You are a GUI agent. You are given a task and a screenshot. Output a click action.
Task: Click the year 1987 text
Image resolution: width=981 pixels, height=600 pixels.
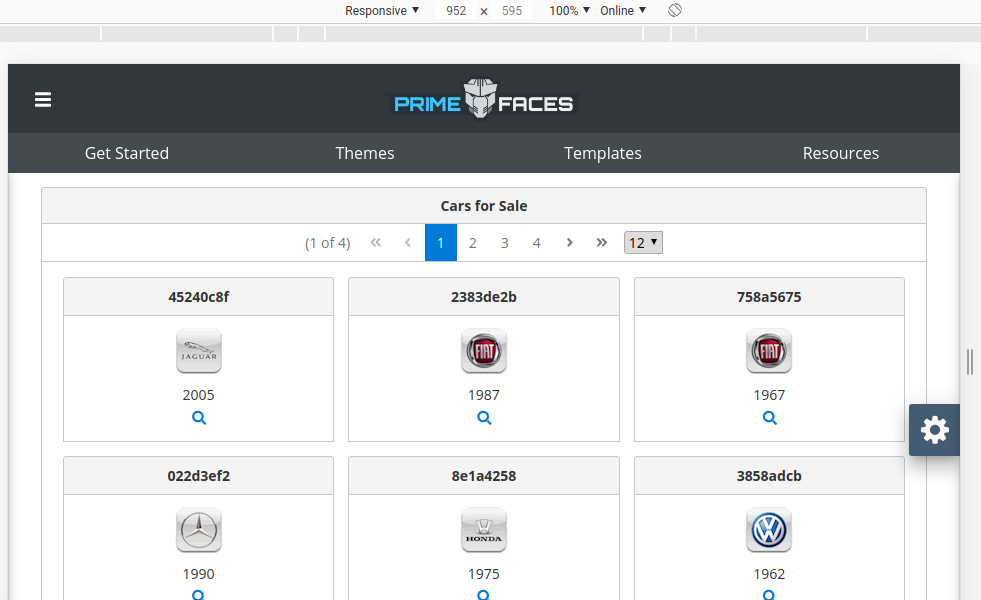(484, 395)
